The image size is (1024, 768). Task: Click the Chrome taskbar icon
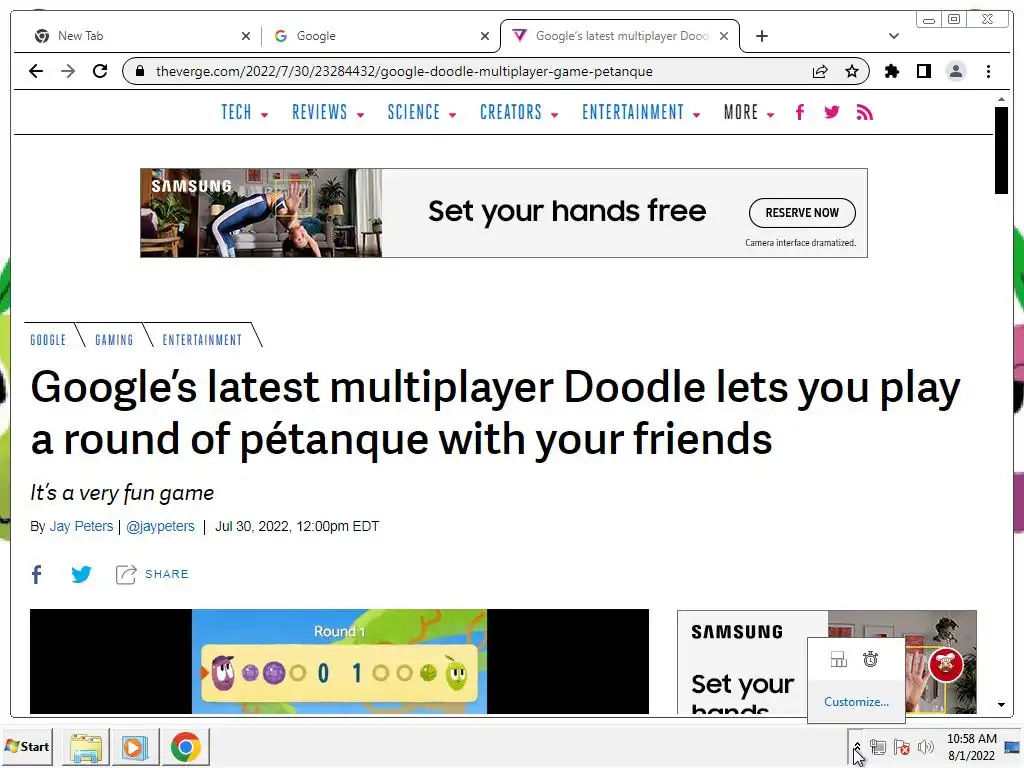(185, 747)
